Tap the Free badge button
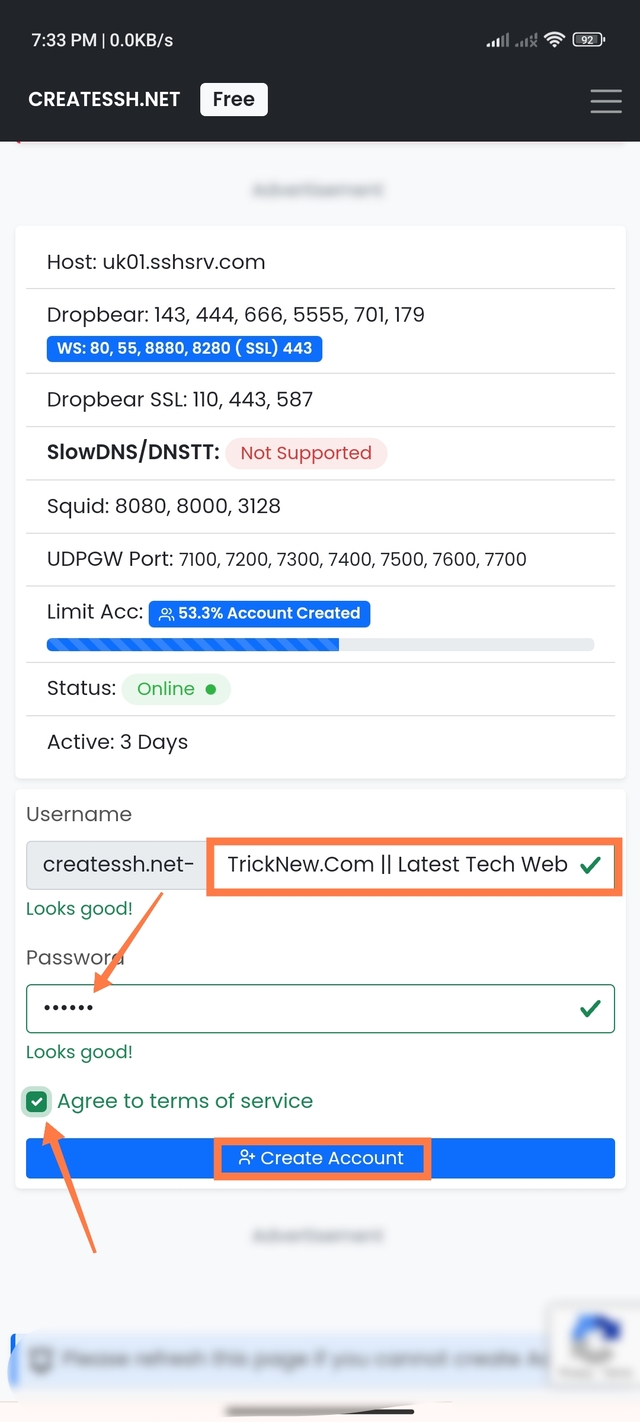The image size is (640, 1422). (233, 99)
